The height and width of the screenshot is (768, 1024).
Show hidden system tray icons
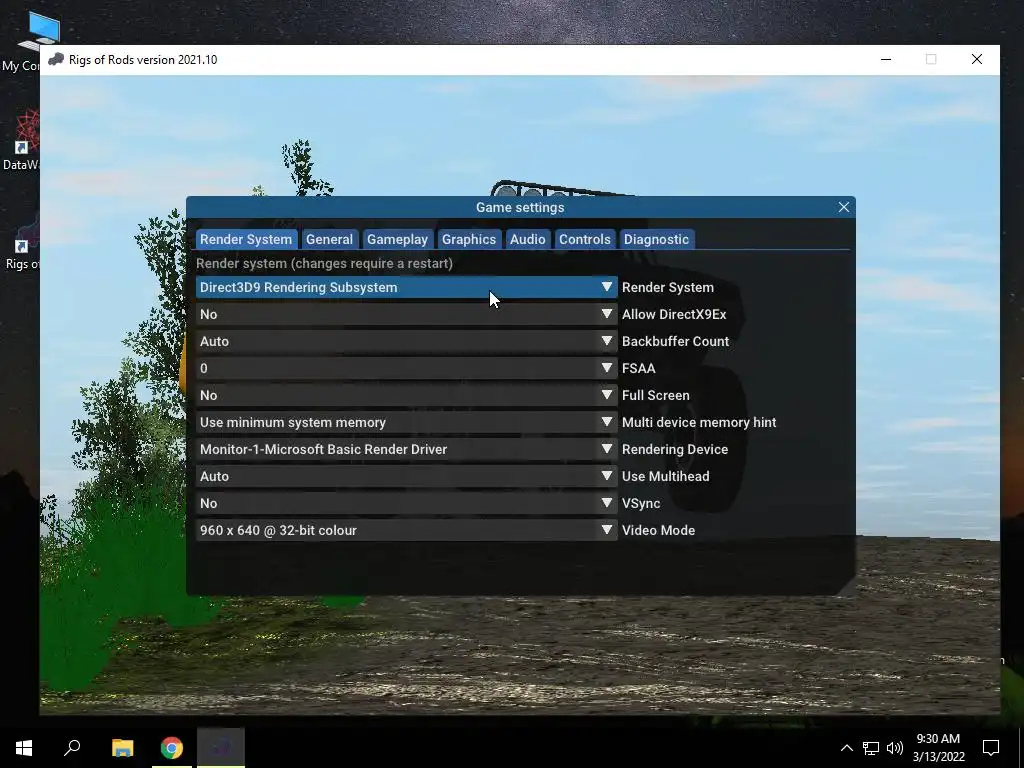[x=846, y=748]
